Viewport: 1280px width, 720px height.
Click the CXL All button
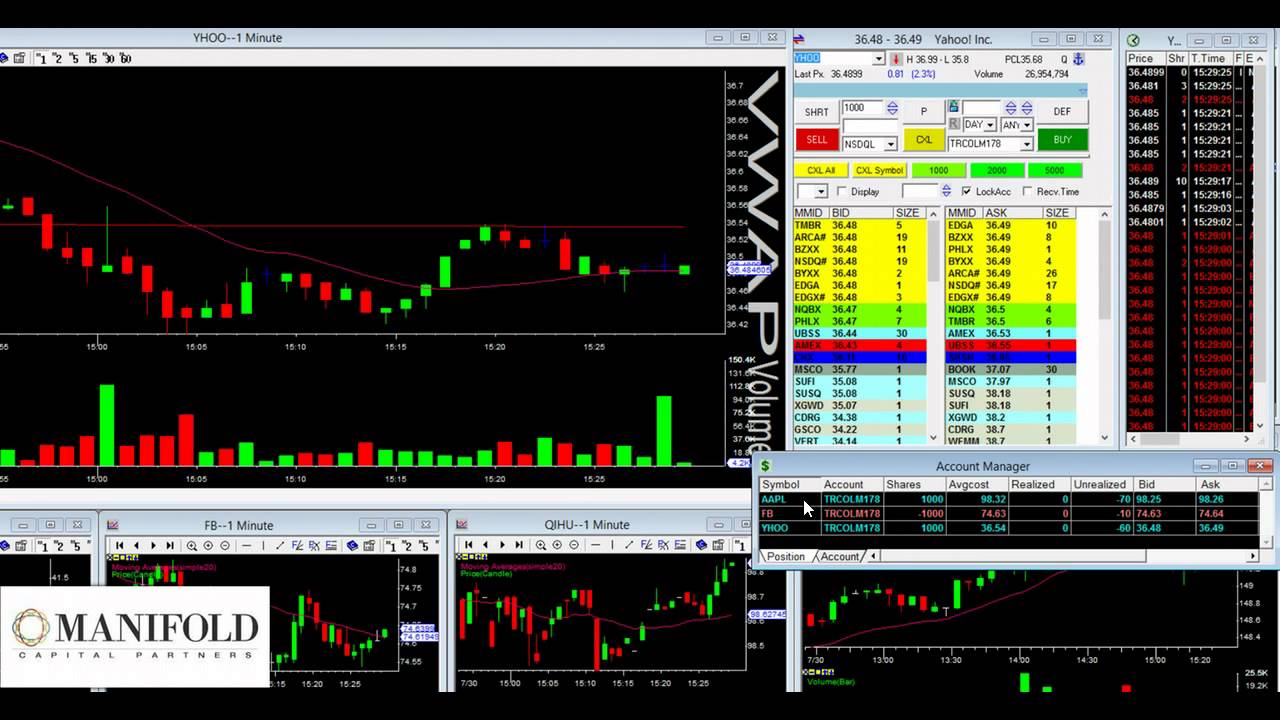[821, 170]
